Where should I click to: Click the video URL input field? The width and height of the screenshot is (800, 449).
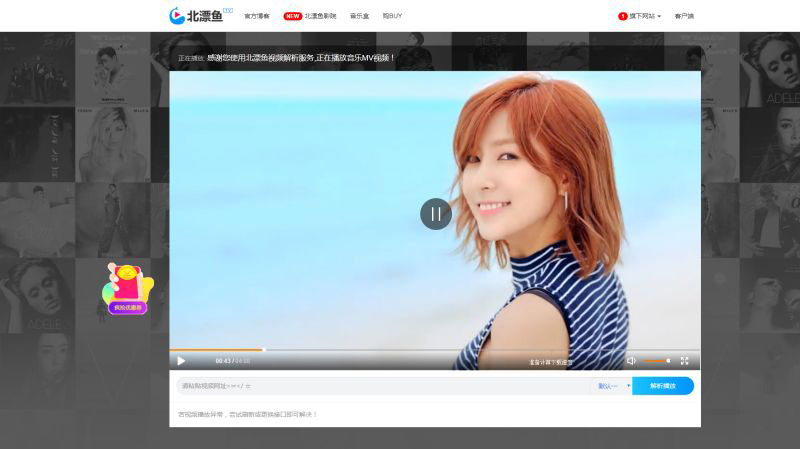point(380,386)
